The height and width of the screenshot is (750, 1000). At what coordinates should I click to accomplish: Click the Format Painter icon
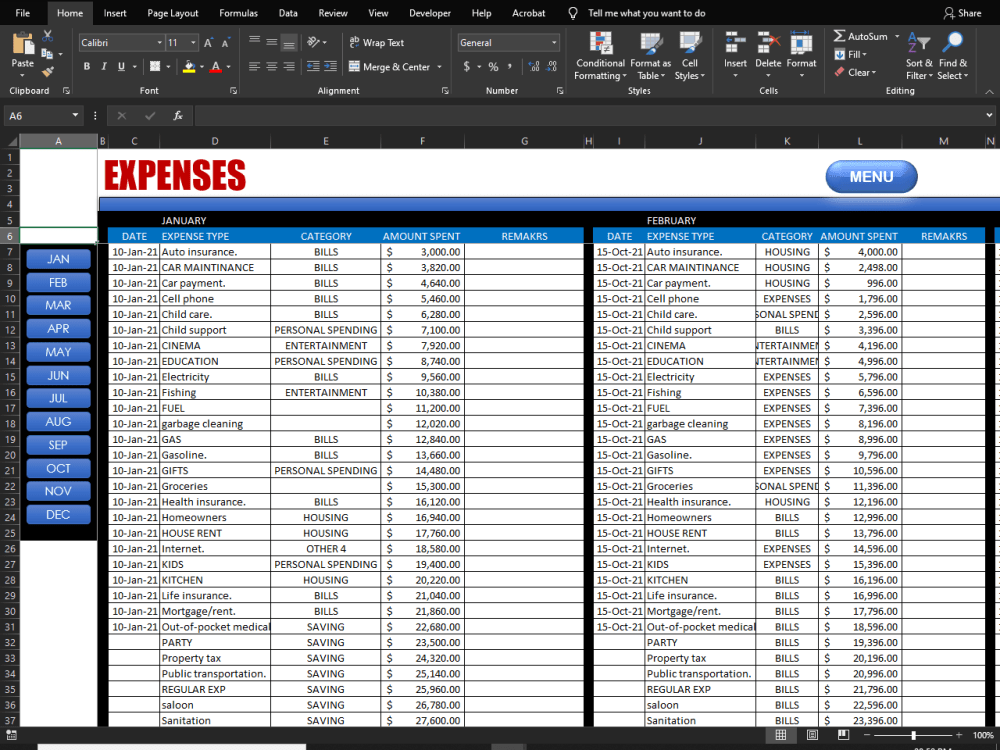(x=46, y=72)
